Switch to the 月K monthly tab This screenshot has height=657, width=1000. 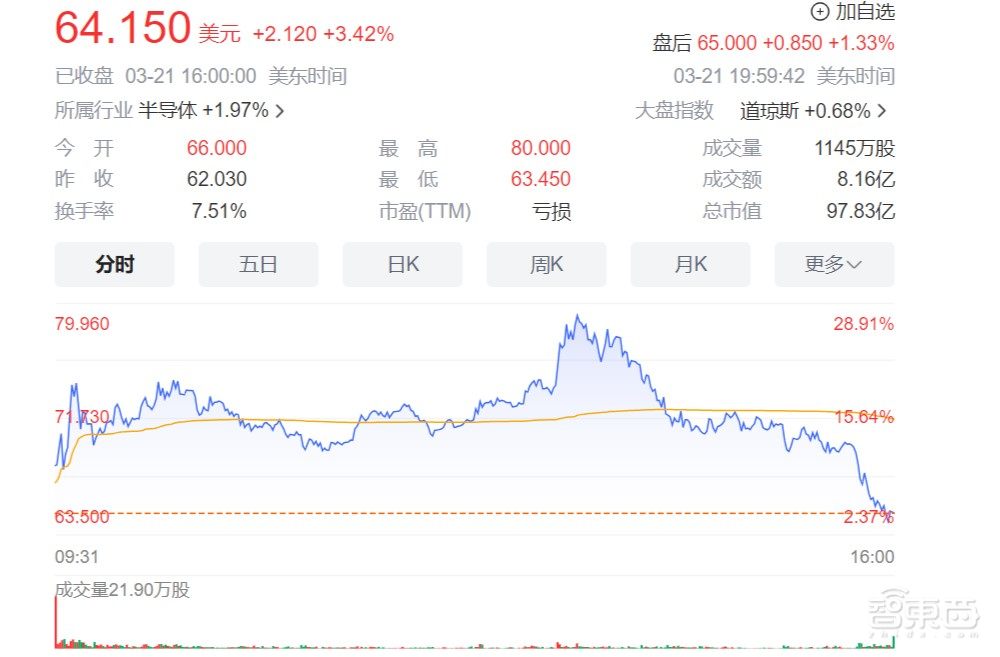tap(690, 263)
